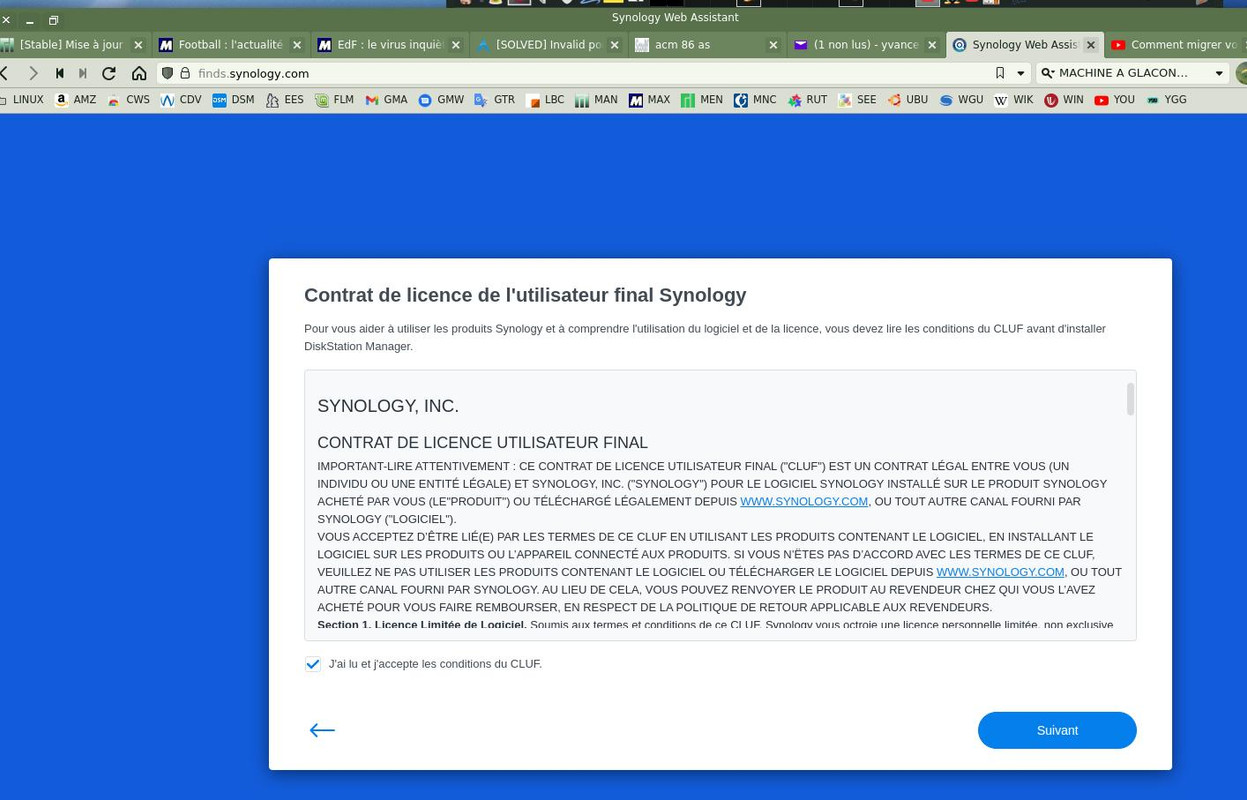Open the WIN bookmark
Viewport: 1247px width, 800px height.
click(1063, 100)
